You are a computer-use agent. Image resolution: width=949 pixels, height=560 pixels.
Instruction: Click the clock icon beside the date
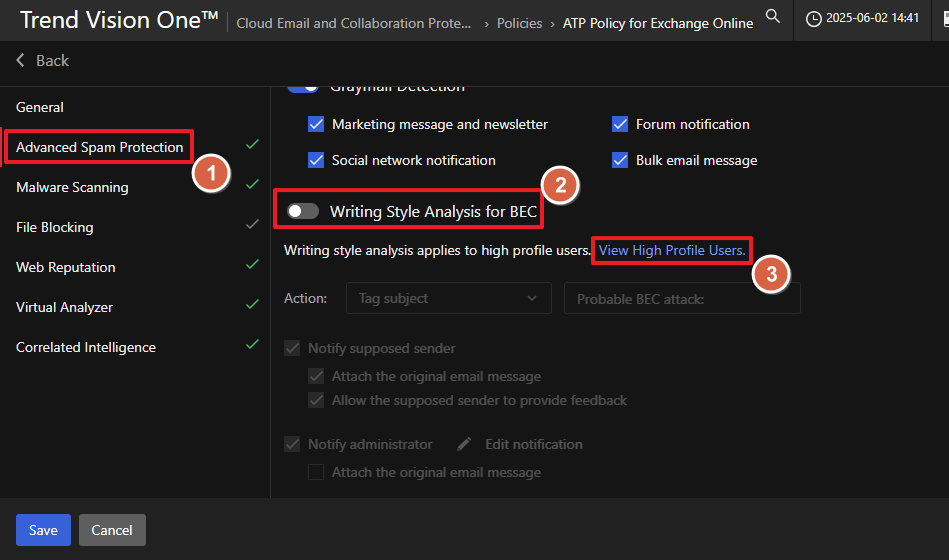[x=814, y=18]
